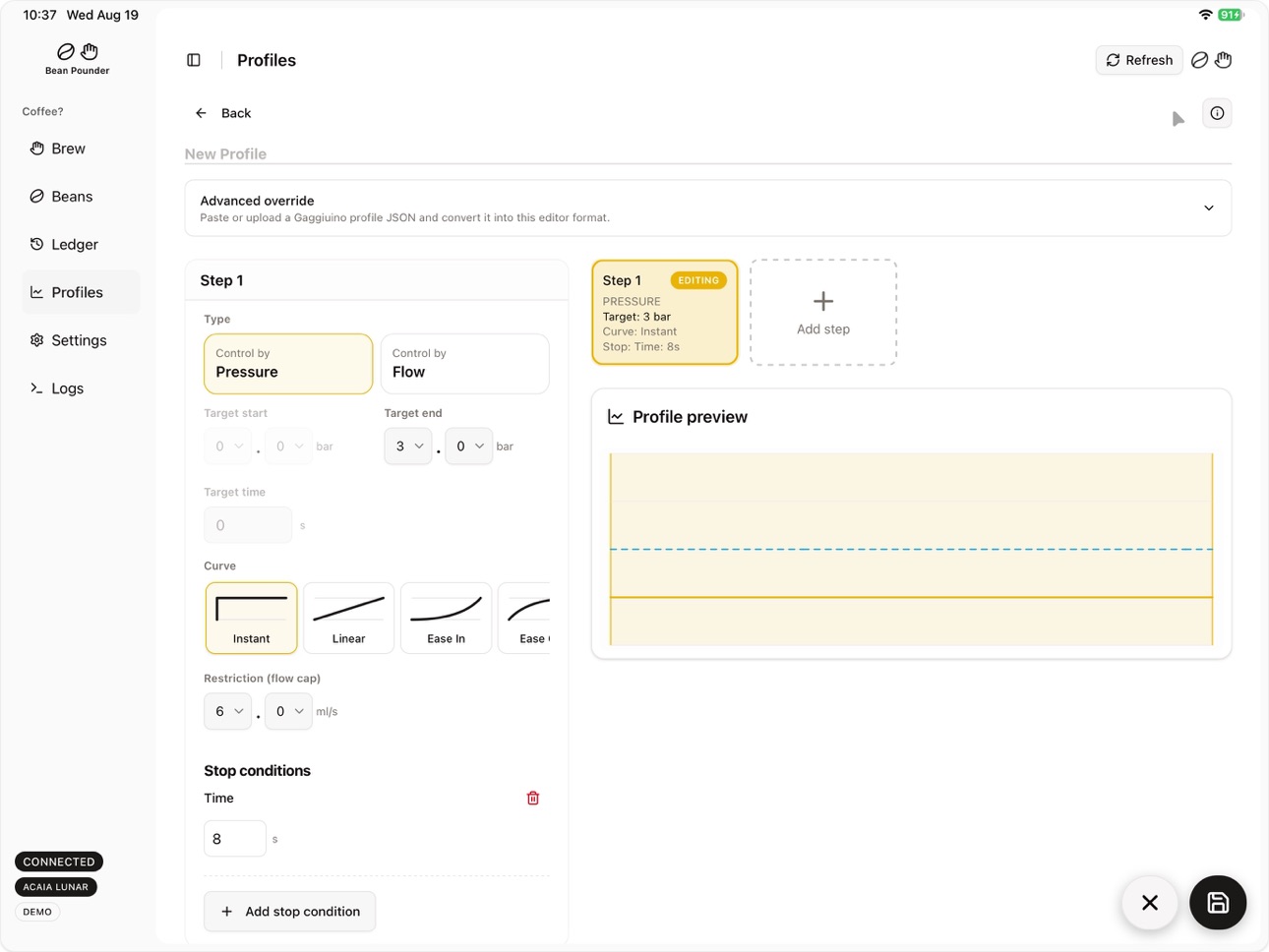Click the battery indicator in status bar
Image resolution: width=1269 pixels, height=952 pixels.
tap(1231, 15)
